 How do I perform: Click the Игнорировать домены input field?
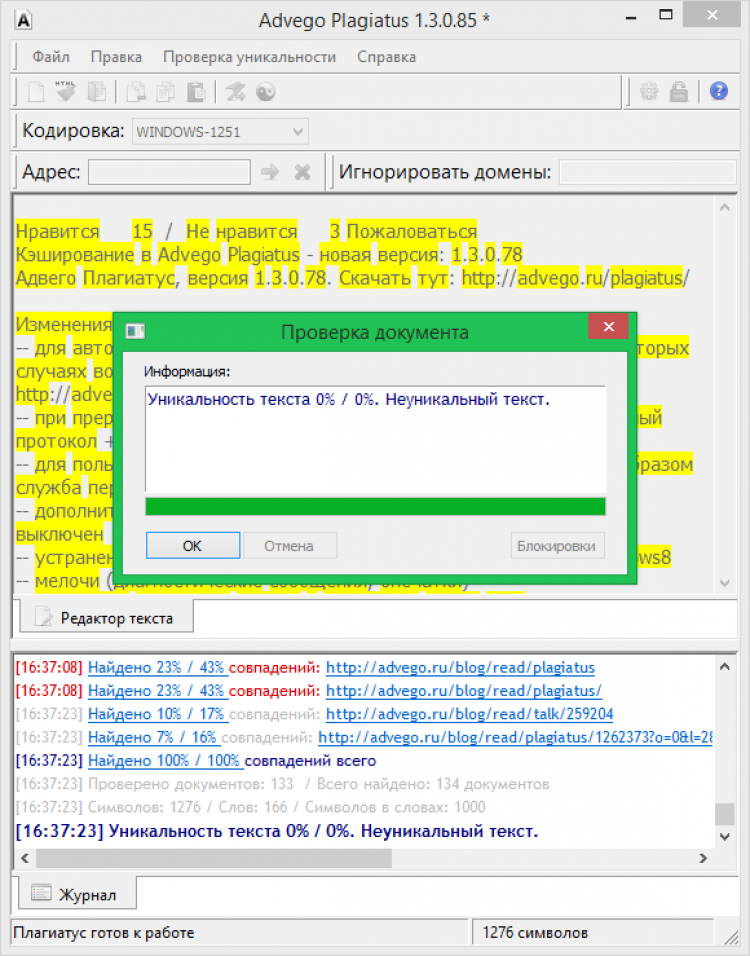pyautogui.click(x=648, y=172)
